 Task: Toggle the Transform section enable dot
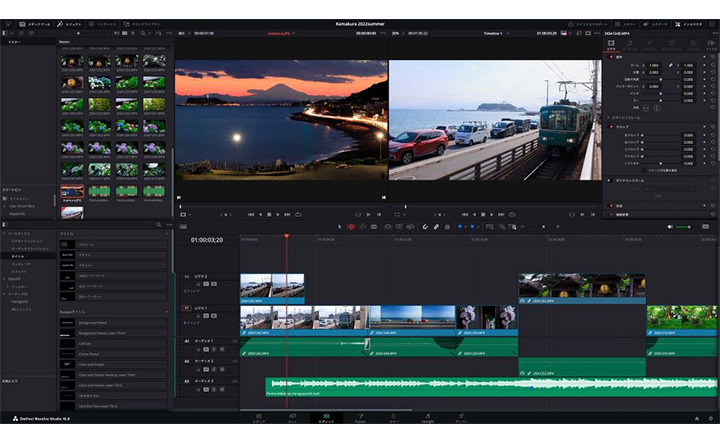click(612, 57)
